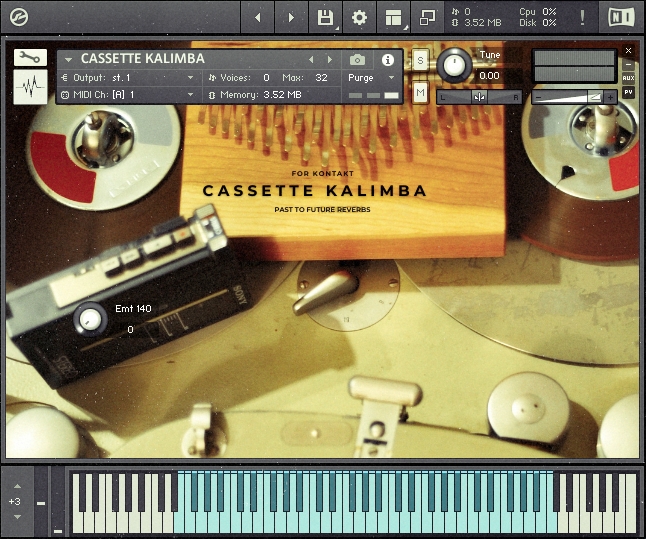Increase volume with the slider plus

click(x=610, y=98)
